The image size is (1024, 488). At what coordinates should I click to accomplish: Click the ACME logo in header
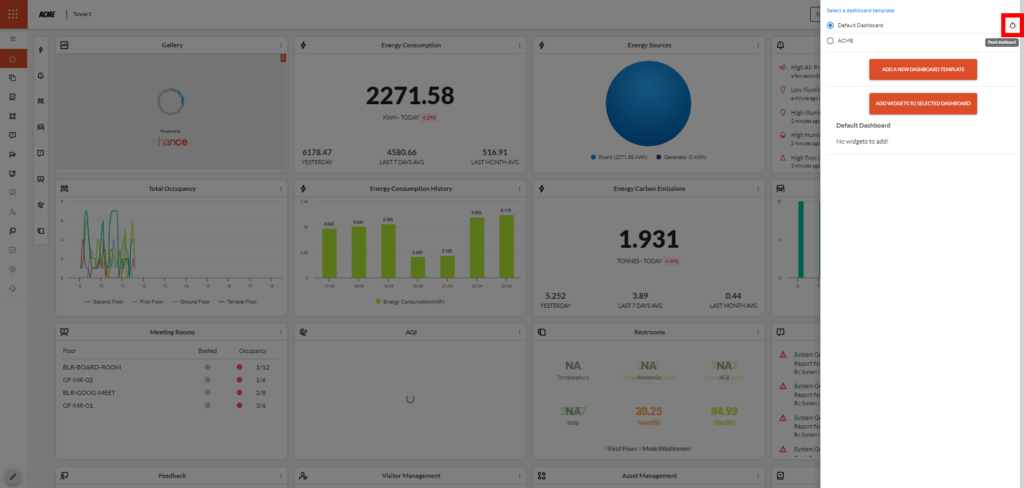46,15
